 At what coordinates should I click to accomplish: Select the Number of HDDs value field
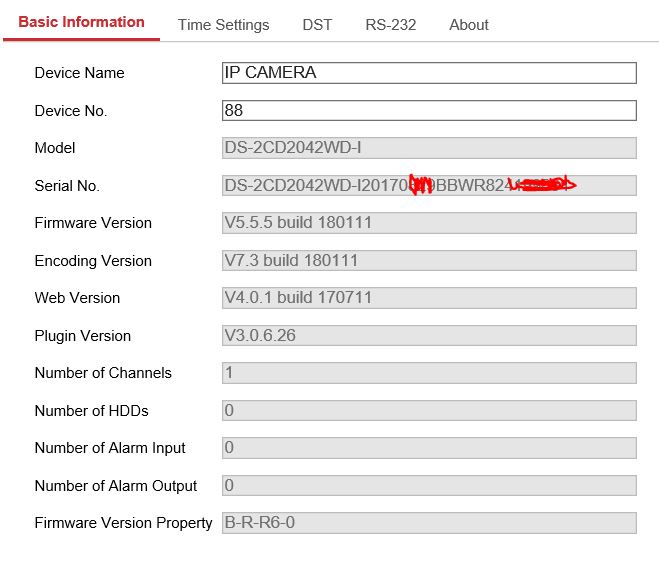pyautogui.click(x=429, y=410)
